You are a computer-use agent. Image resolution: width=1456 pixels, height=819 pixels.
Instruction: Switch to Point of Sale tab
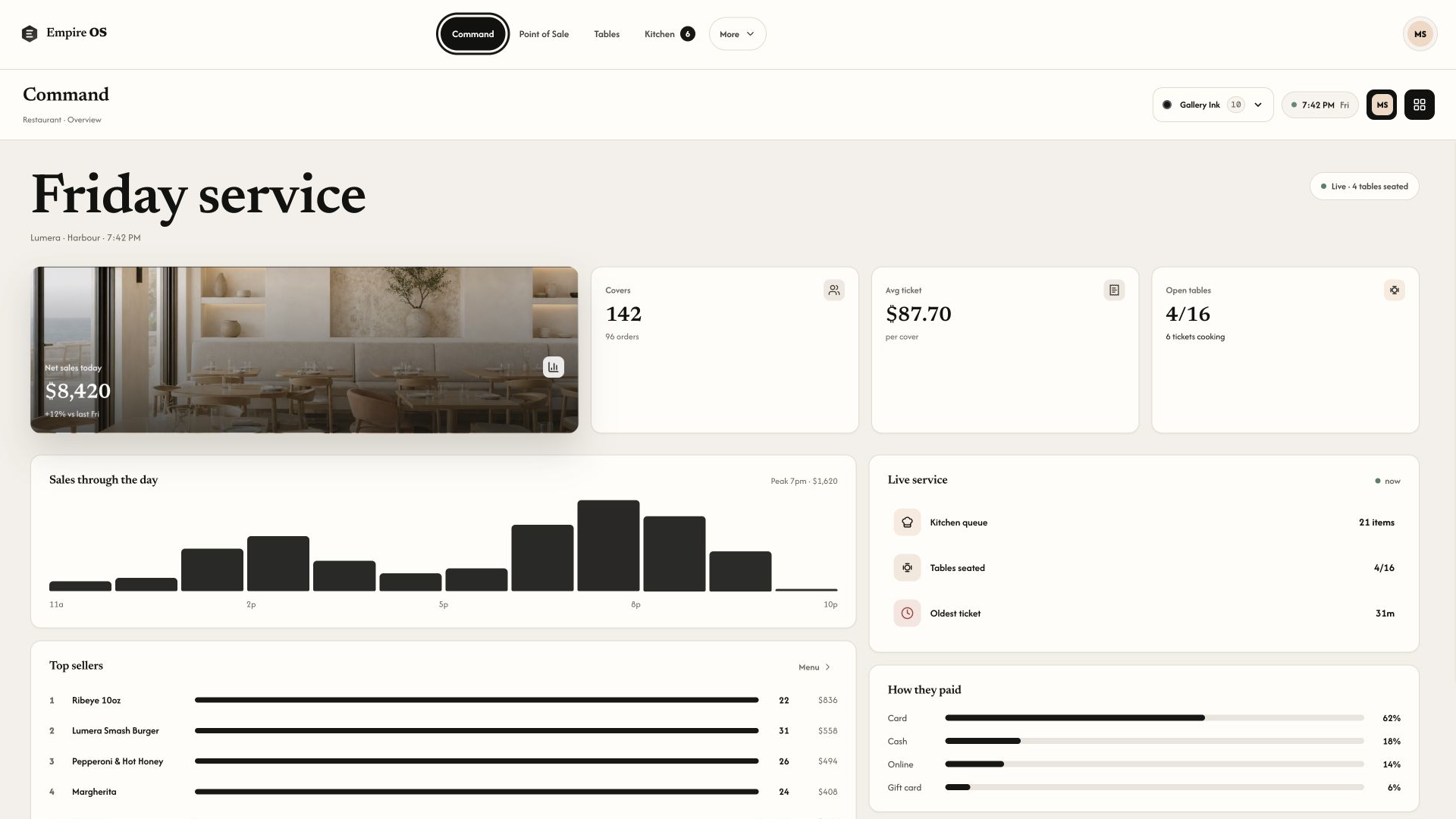coord(544,34)
